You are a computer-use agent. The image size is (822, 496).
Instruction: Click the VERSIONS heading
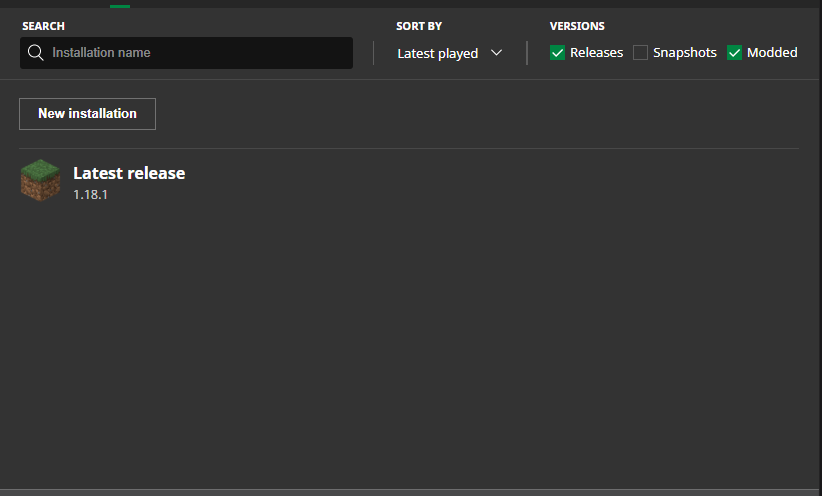(577, 26)
